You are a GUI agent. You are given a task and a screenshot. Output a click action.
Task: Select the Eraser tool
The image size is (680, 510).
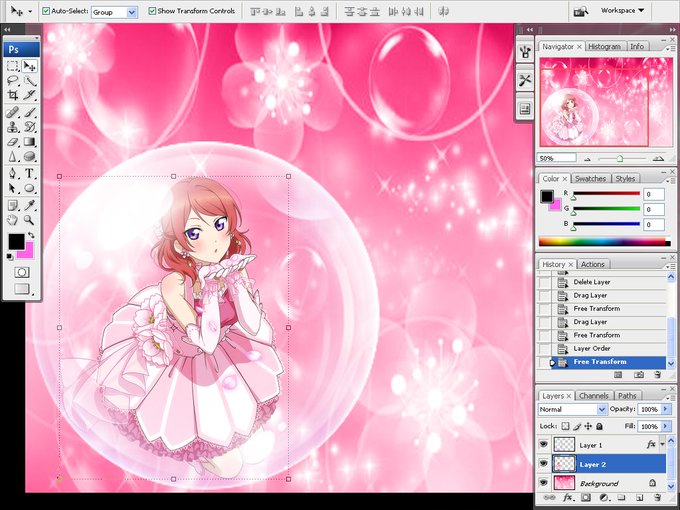tap(13, 142)
